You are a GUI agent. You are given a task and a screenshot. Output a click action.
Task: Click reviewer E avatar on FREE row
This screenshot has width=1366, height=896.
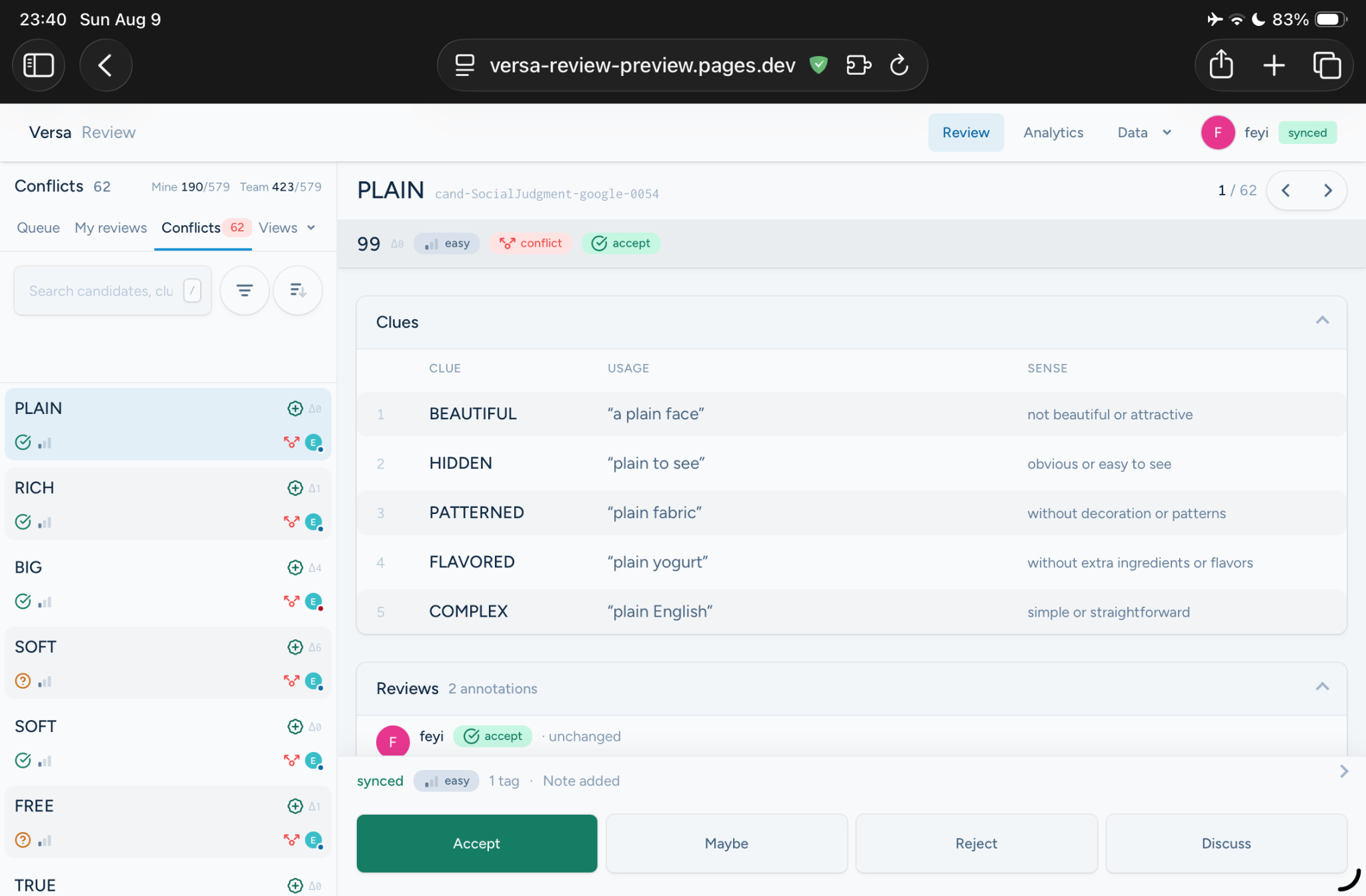tap(313, 840)
